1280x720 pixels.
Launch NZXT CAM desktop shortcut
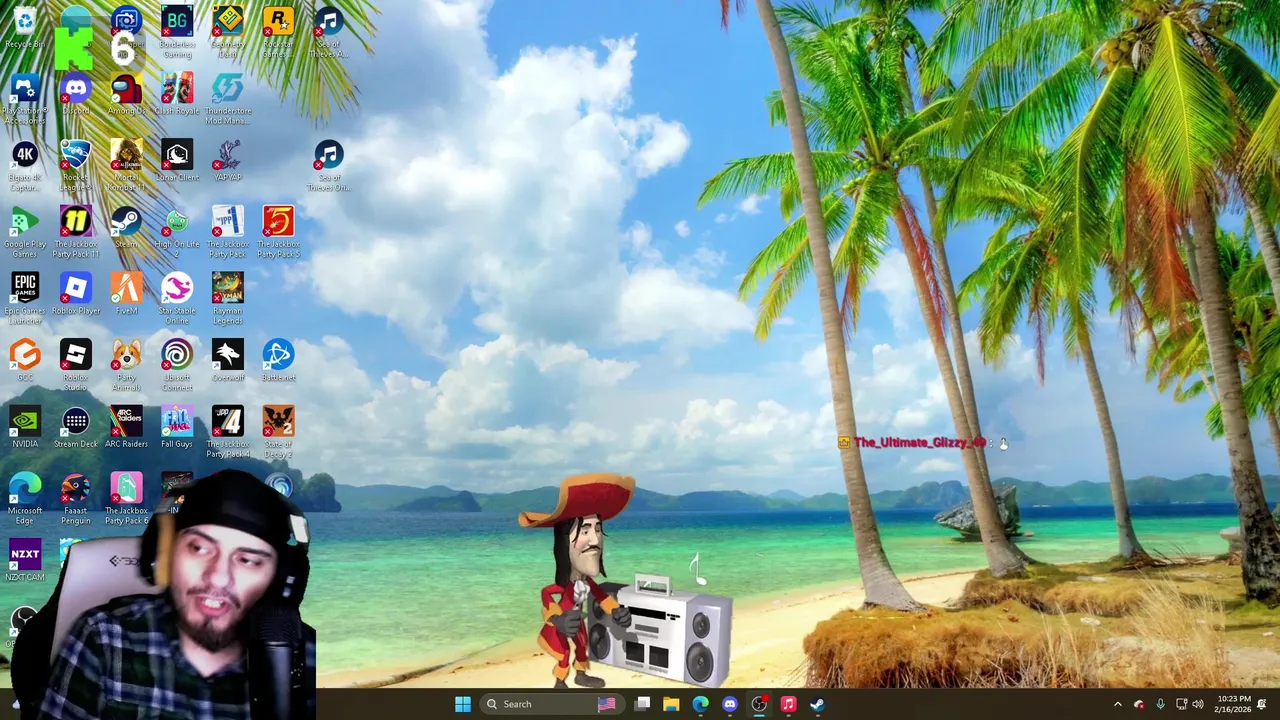click(x=24, y=561)
